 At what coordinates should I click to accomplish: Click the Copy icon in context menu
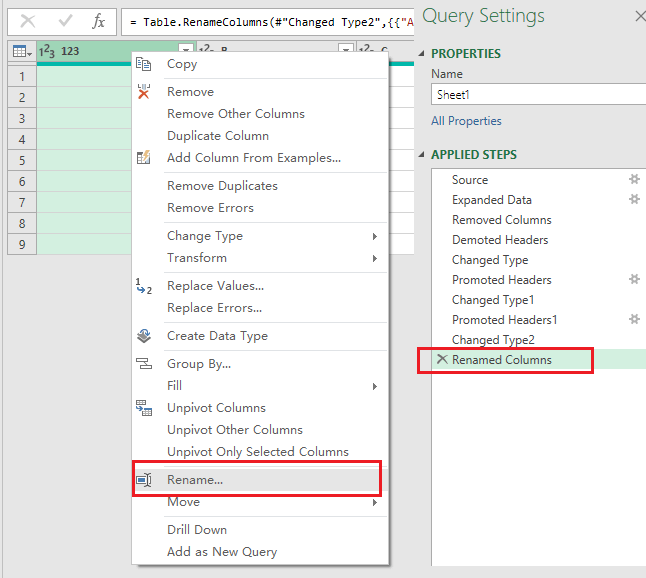pos(143,64)
